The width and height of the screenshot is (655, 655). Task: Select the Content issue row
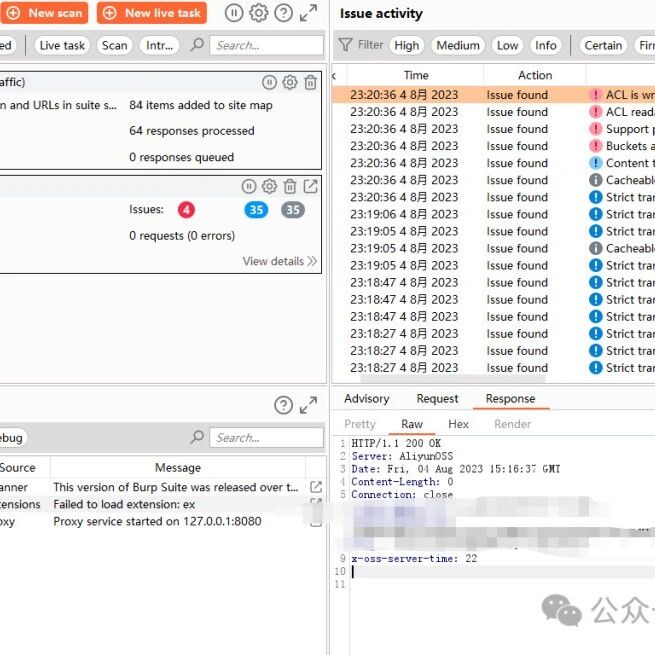pyautogui.click(x=493, y=163)
